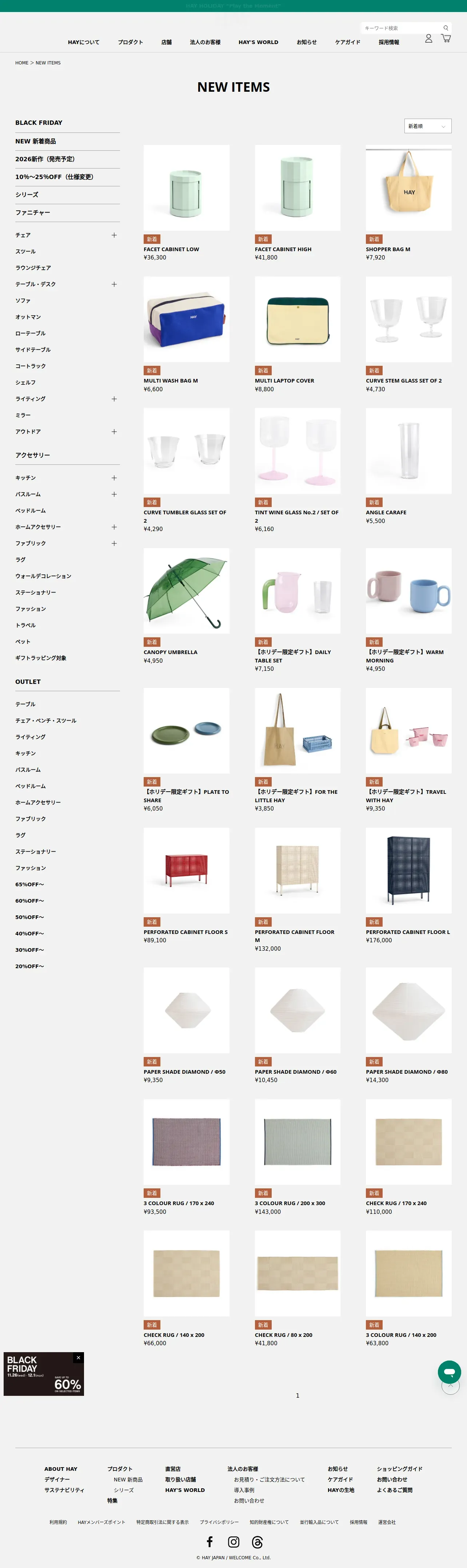Close the Black Friday popup banner
The image size is (467, 1568).
[78, 1357]
